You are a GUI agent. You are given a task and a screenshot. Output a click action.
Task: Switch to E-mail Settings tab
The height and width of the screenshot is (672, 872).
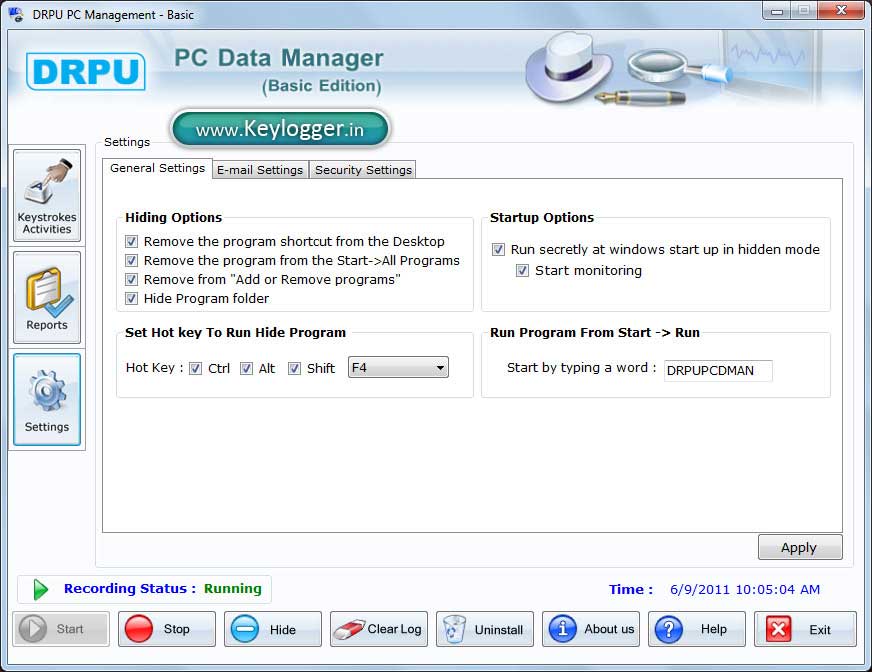pos(260,170)
